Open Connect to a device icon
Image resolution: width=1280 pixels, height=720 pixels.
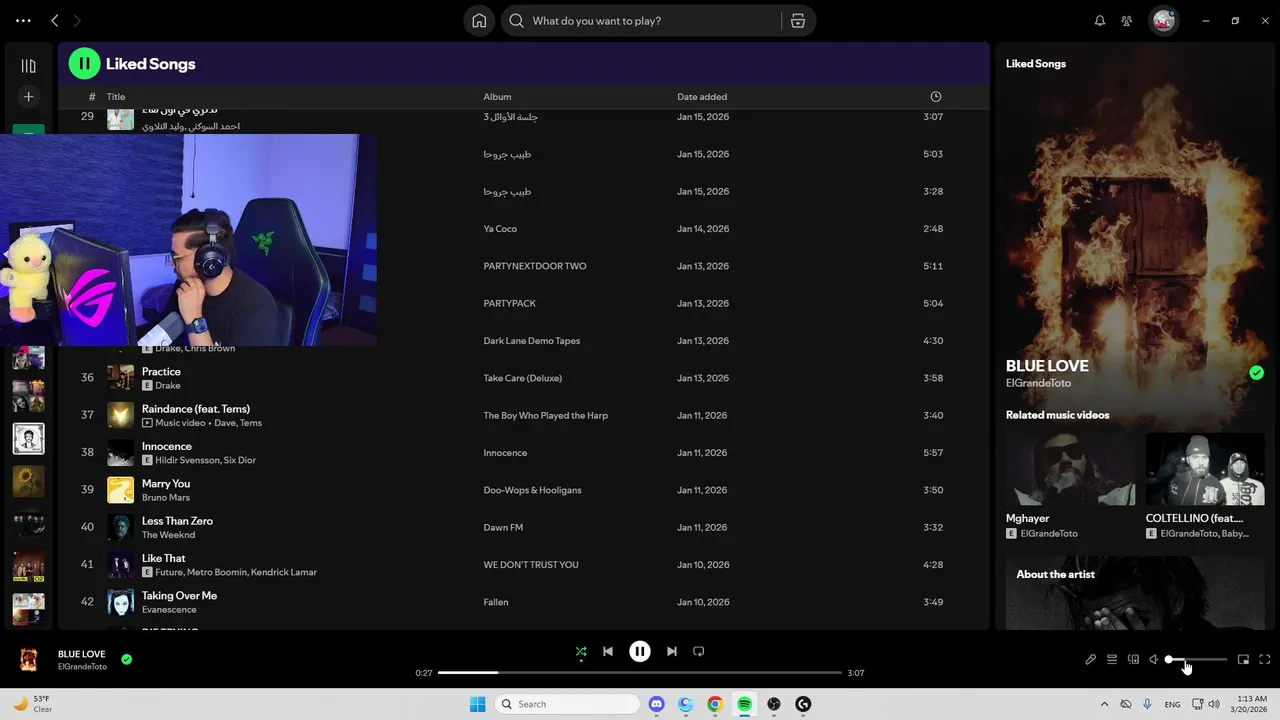click(1133, 659)
